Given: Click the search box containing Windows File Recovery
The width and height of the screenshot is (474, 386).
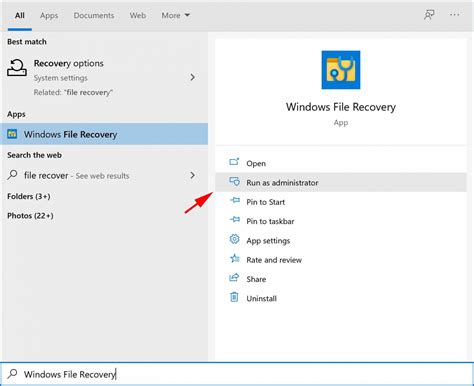Looking at the screenshot, I should tap(237, 374).
